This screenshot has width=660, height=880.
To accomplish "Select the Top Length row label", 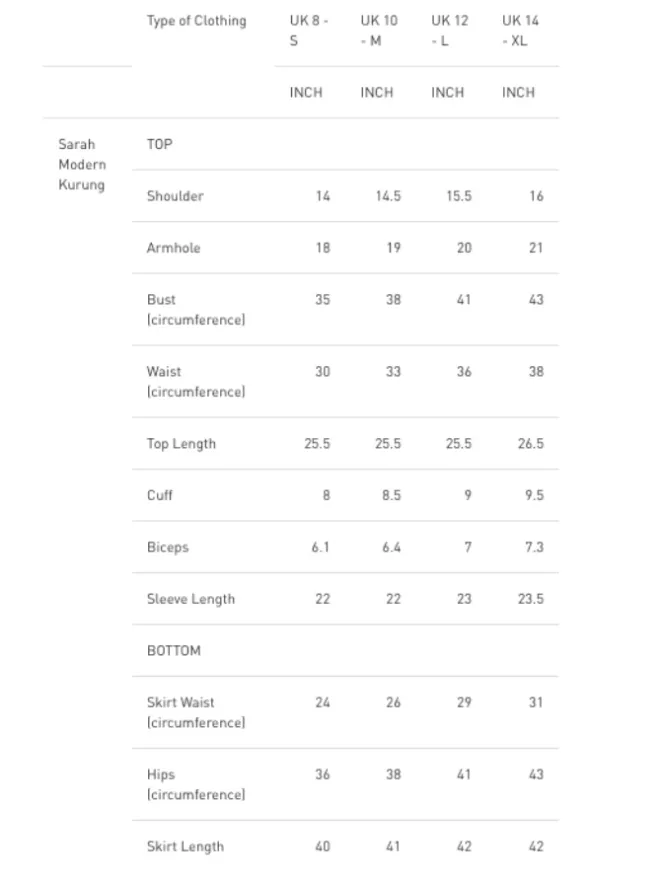I will click(181, 444).
